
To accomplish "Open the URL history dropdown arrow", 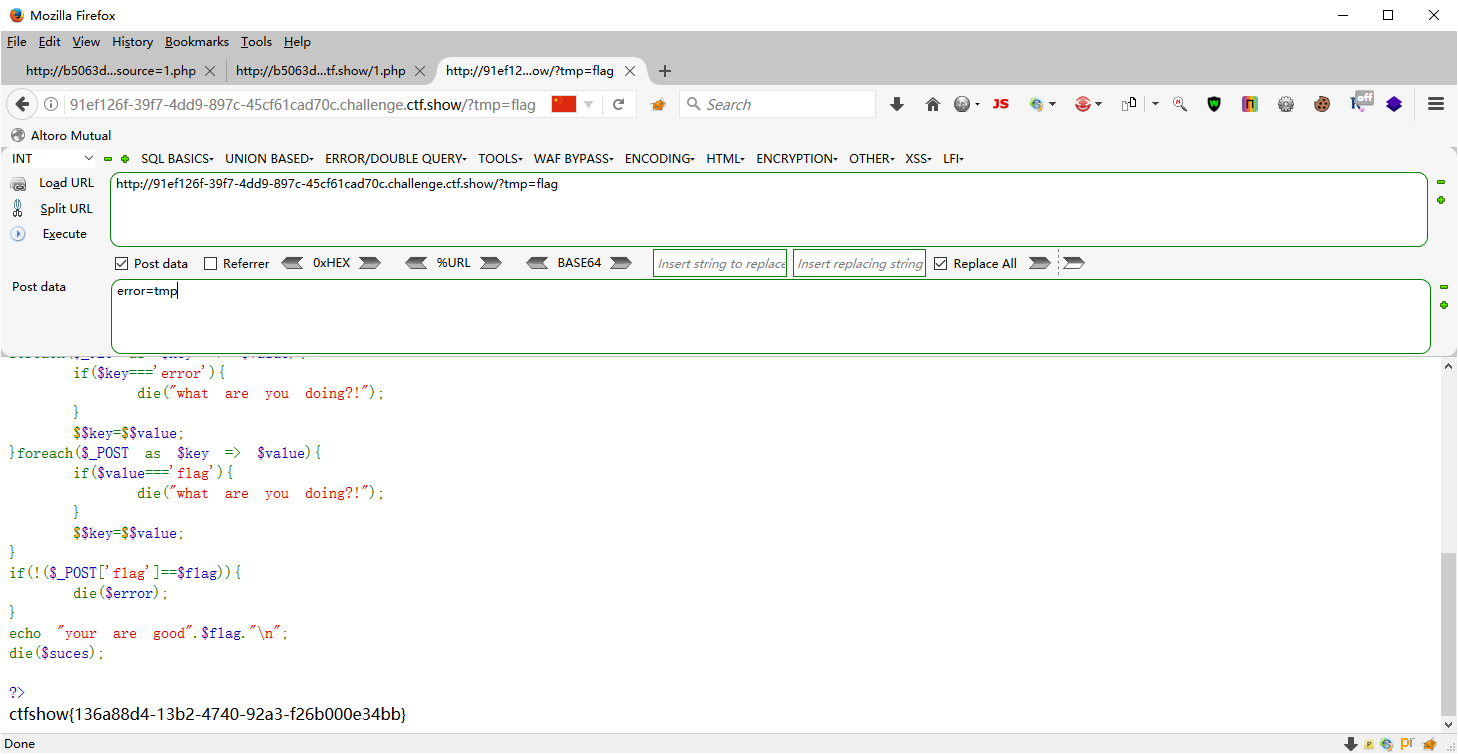I will (x=590, y=104).
